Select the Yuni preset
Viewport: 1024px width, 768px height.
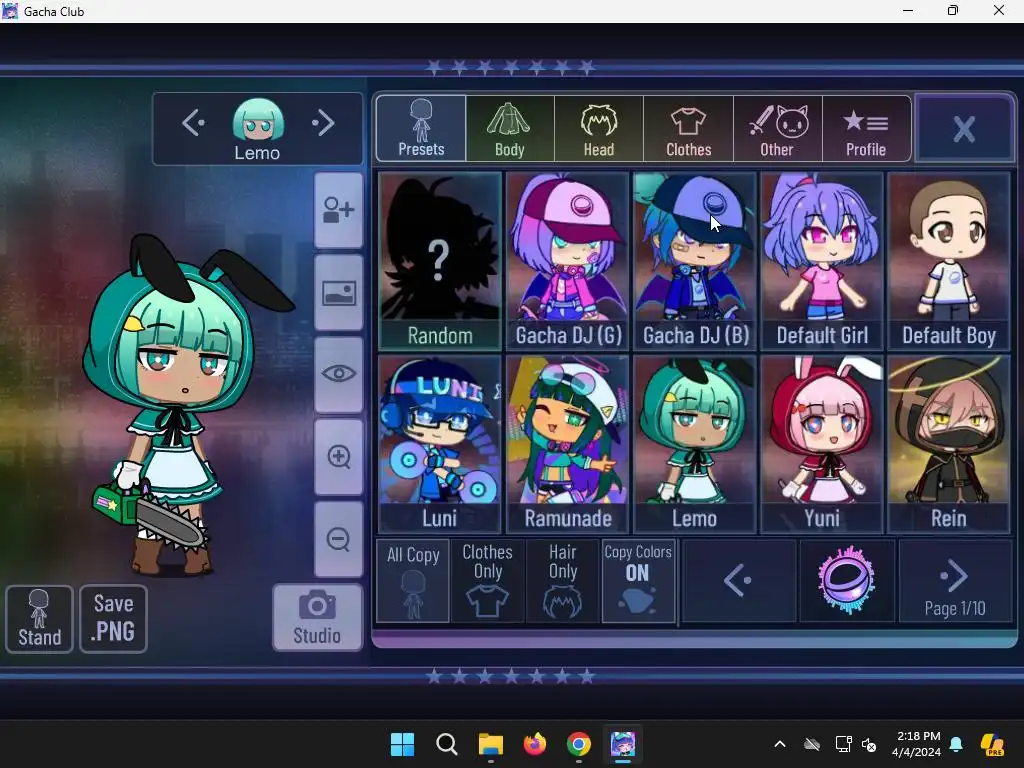(x=822, y=444)
